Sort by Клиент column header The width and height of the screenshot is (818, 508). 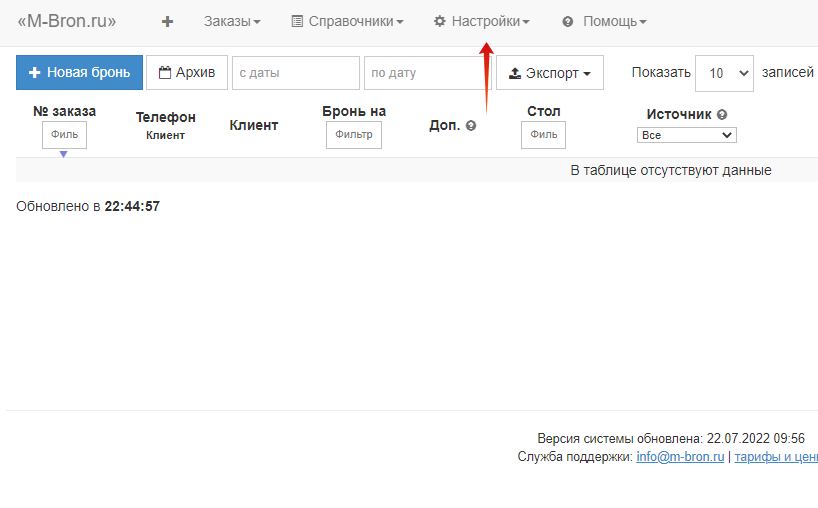pos(254,125)
